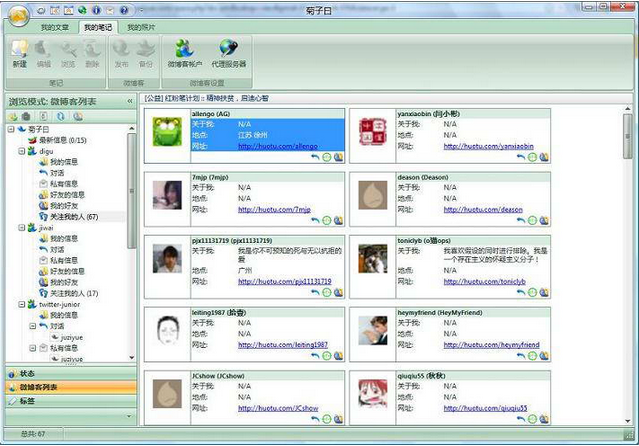Open the 状态 panel in sidebar
Image resolution: width=639 pixels, height=446 pixels.
27,372
